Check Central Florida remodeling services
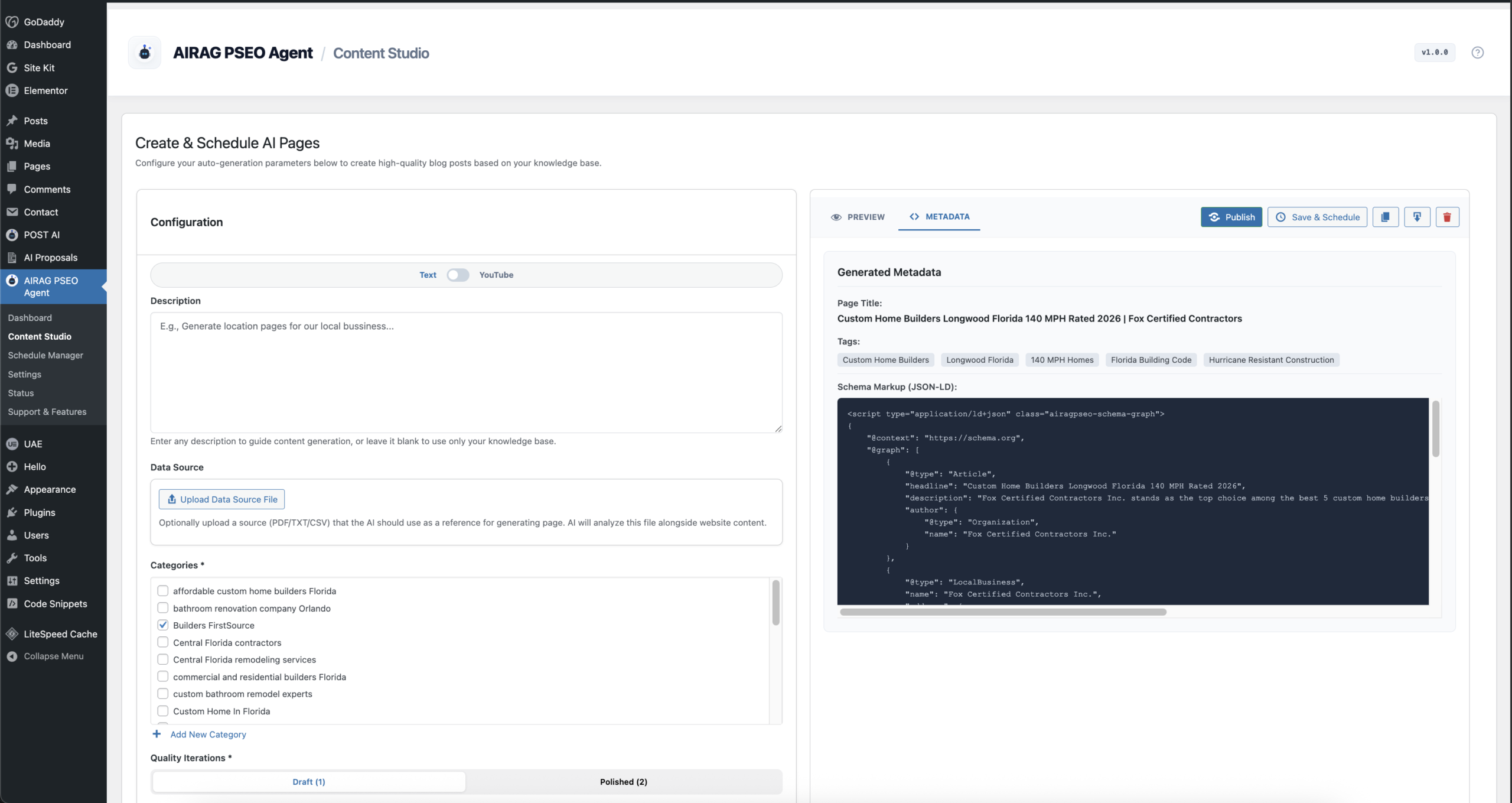The height and width of the screenshot is (803, 1512). [163, 659]
